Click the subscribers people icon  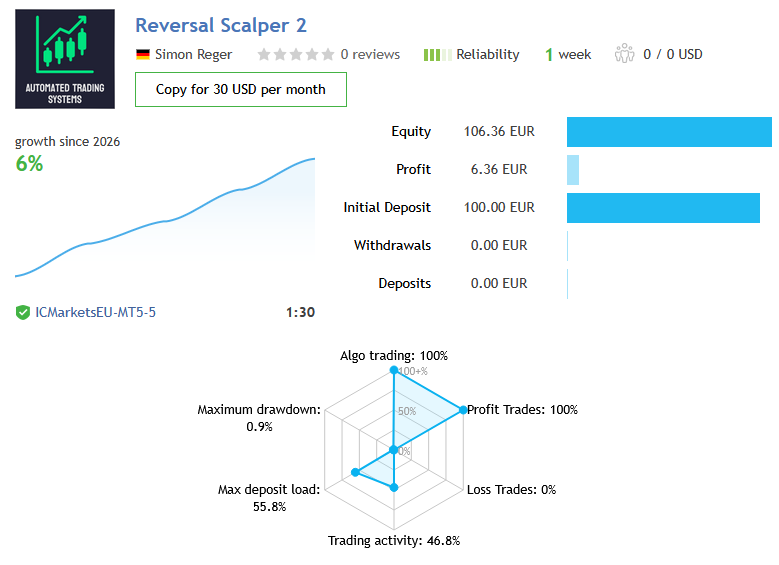[x=625, y=54]
